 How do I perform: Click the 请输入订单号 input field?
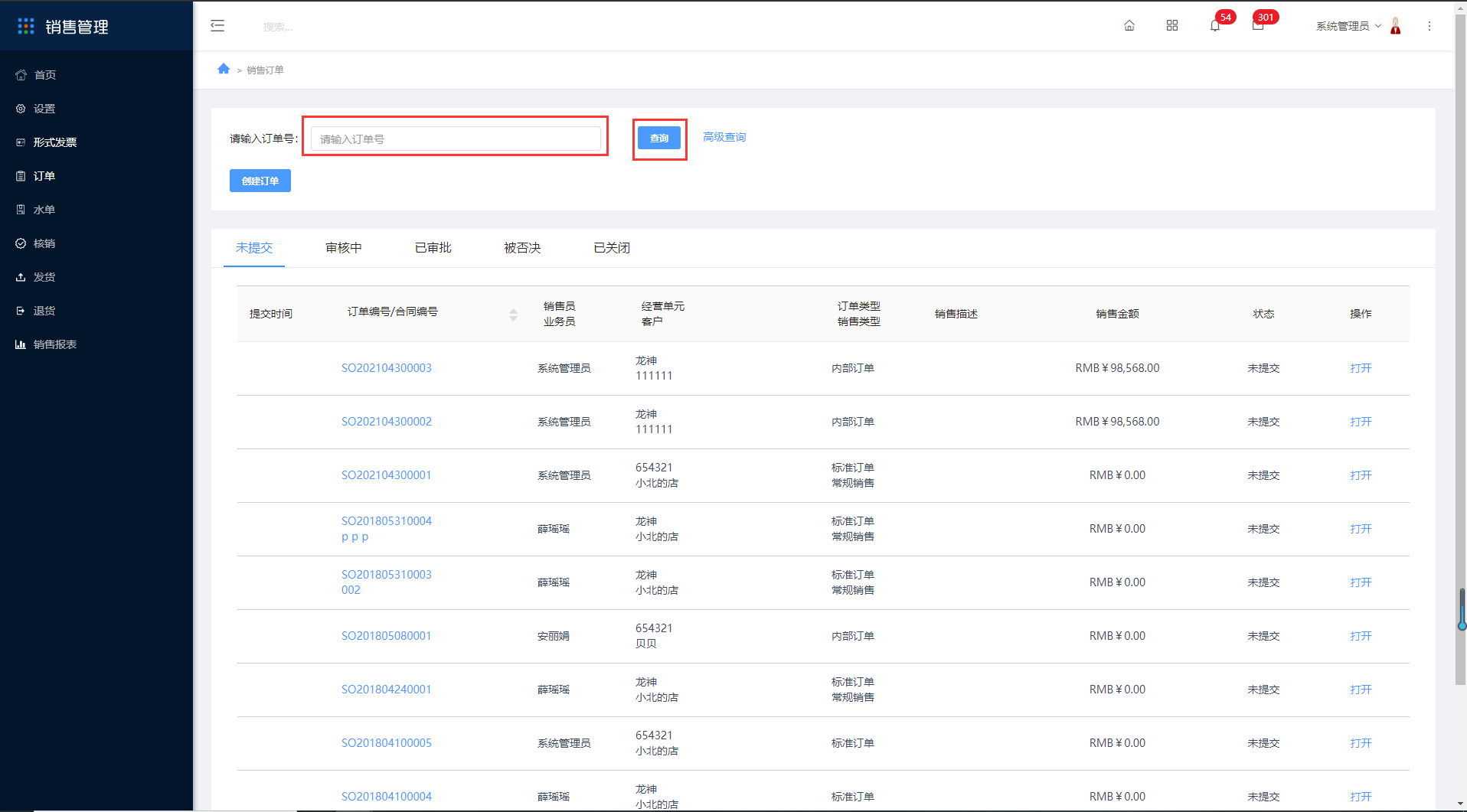(x=456, y=139)
